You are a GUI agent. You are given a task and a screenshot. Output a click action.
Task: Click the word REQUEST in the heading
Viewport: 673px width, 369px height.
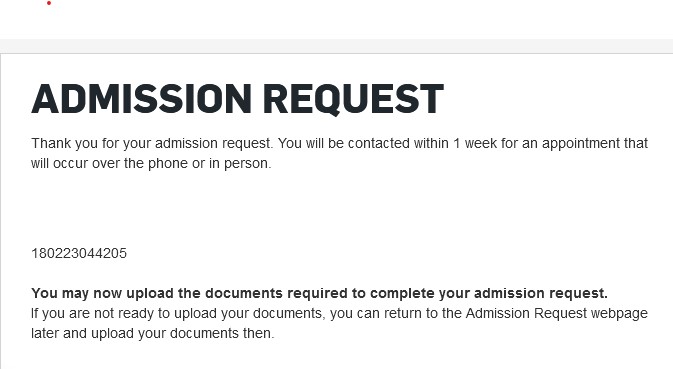pyautogui.click(x=353, y=100)
